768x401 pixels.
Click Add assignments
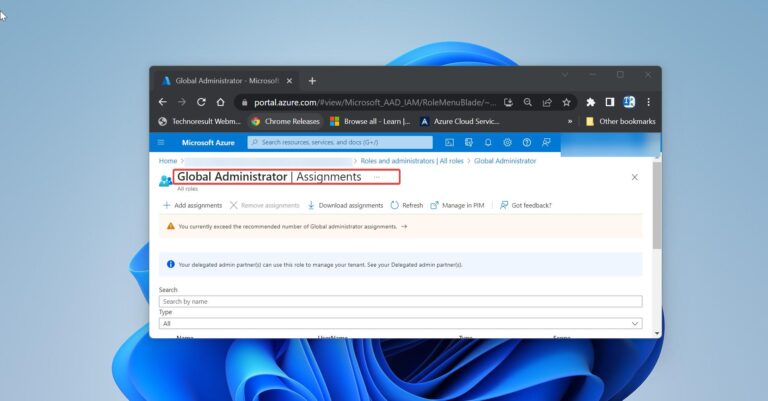click(x=192, y=205)
